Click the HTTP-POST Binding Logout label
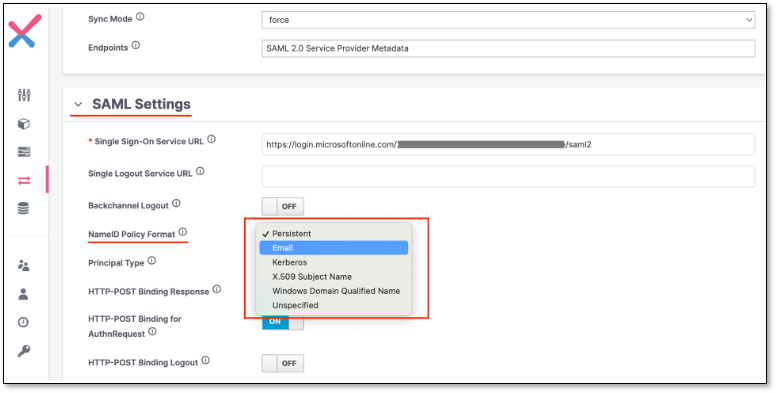This screenshot has height=393, width=776. pos(143,363)
